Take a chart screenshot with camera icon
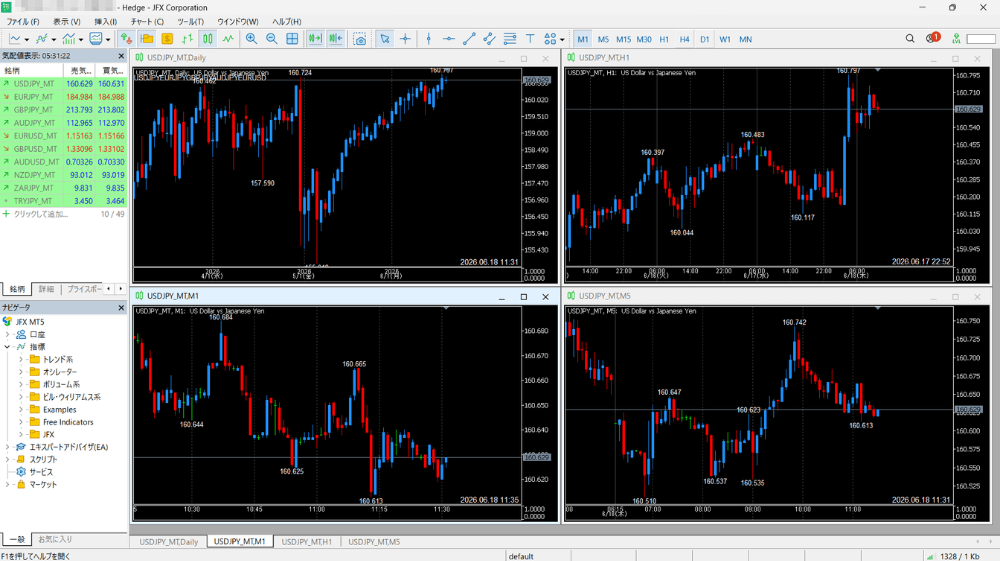 pos(360,39)
